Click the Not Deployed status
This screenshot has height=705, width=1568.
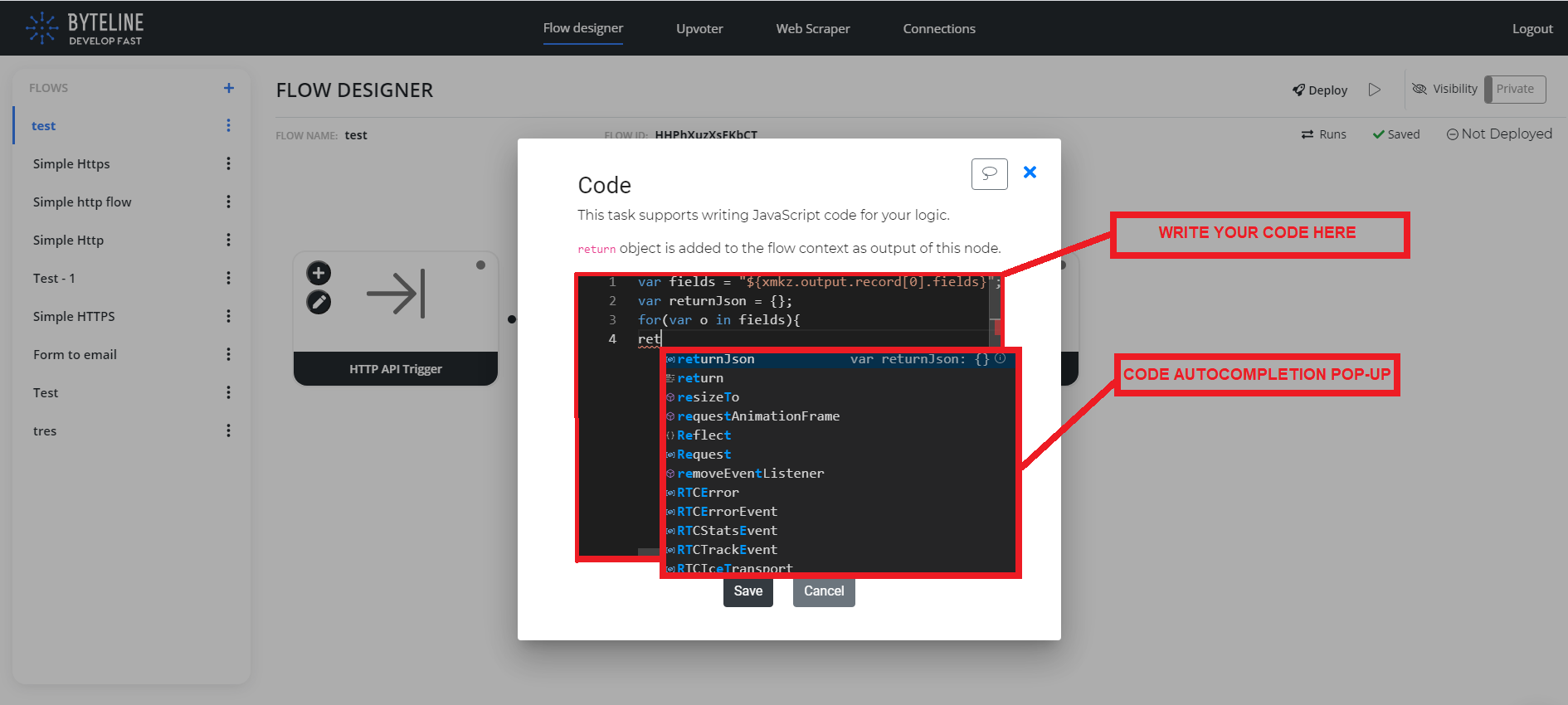pyautogui.click(x=1499, y=134)
